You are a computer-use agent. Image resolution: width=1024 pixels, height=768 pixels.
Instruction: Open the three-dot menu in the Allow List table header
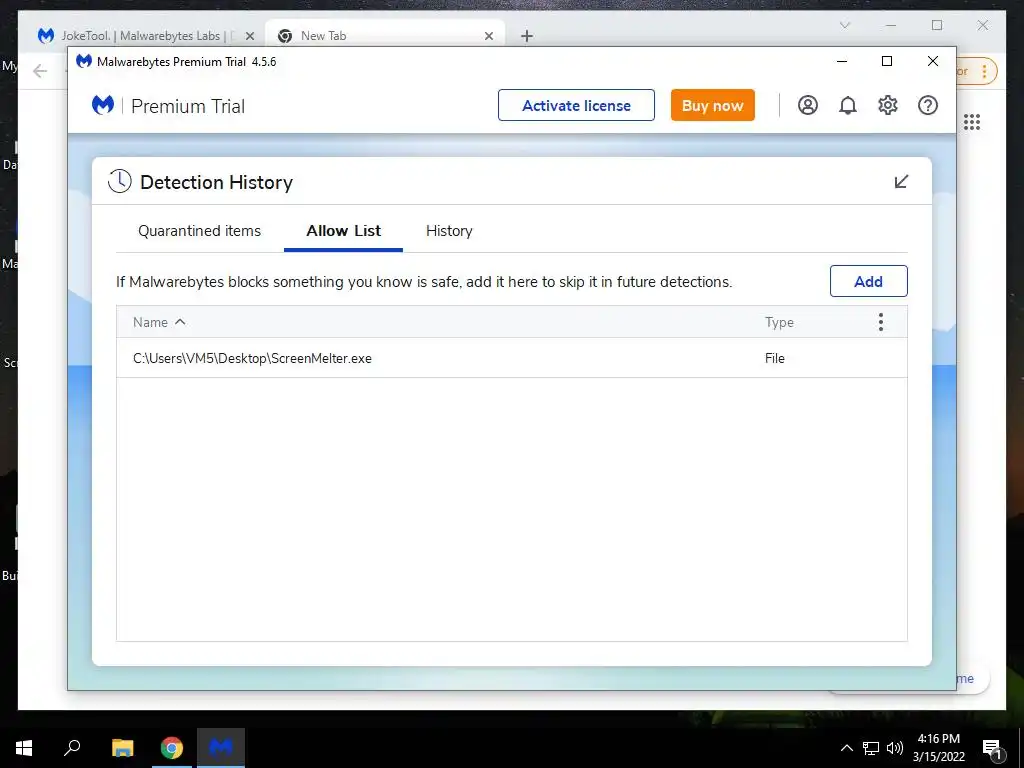[x=881, y=322]
